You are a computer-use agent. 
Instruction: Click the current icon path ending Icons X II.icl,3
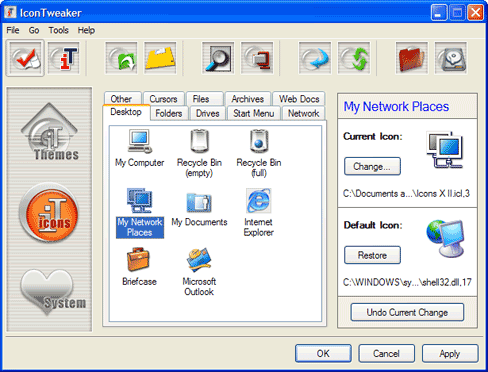pyautogui.click(x=406, y=193)
